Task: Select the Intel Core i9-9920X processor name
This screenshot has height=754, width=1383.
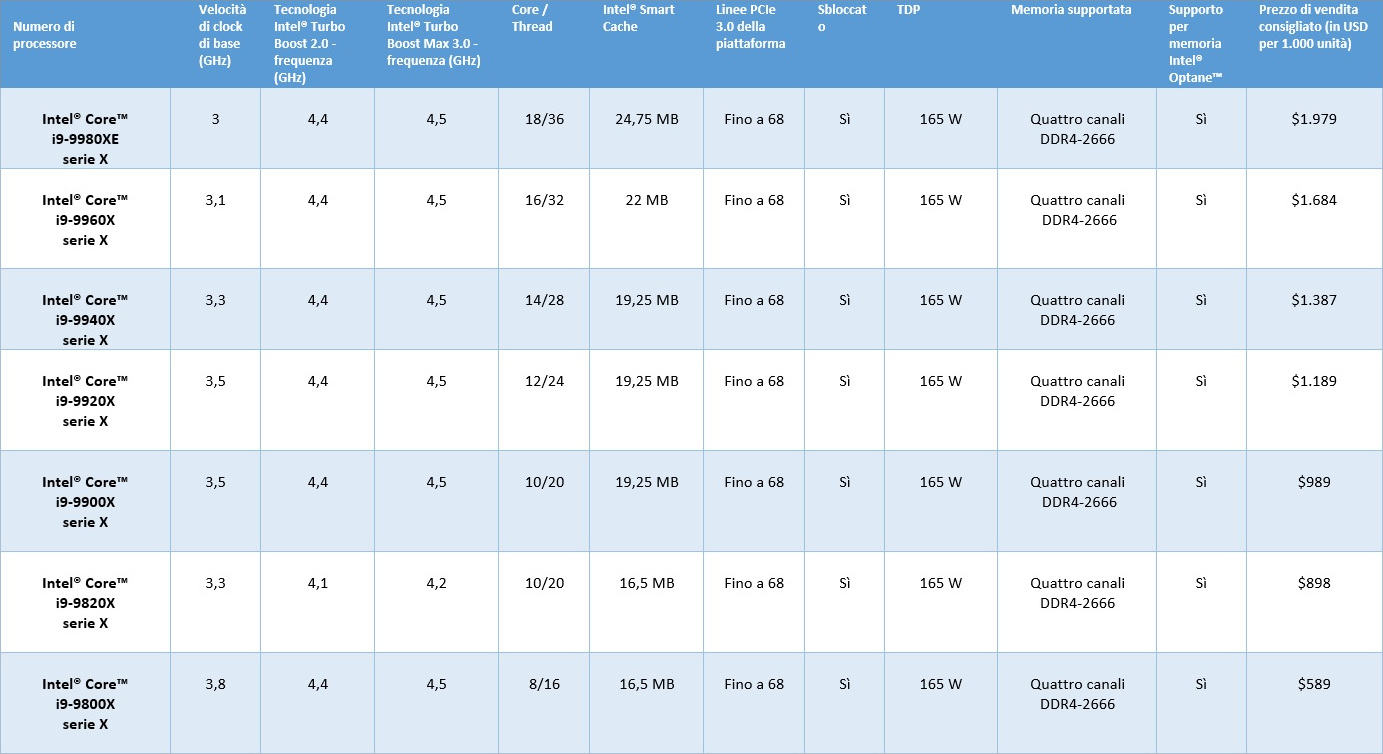Action: click(85, 401)
